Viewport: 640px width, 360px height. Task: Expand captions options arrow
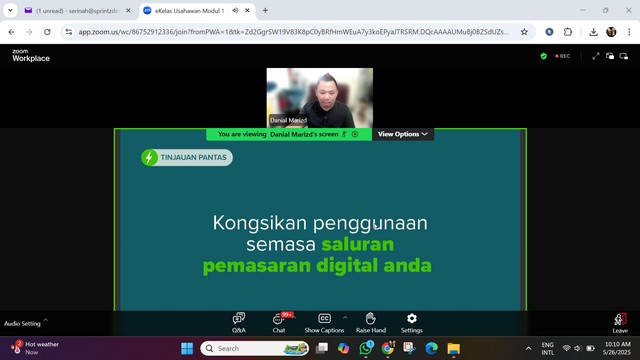pyautogui.click(x=345, y=317)
